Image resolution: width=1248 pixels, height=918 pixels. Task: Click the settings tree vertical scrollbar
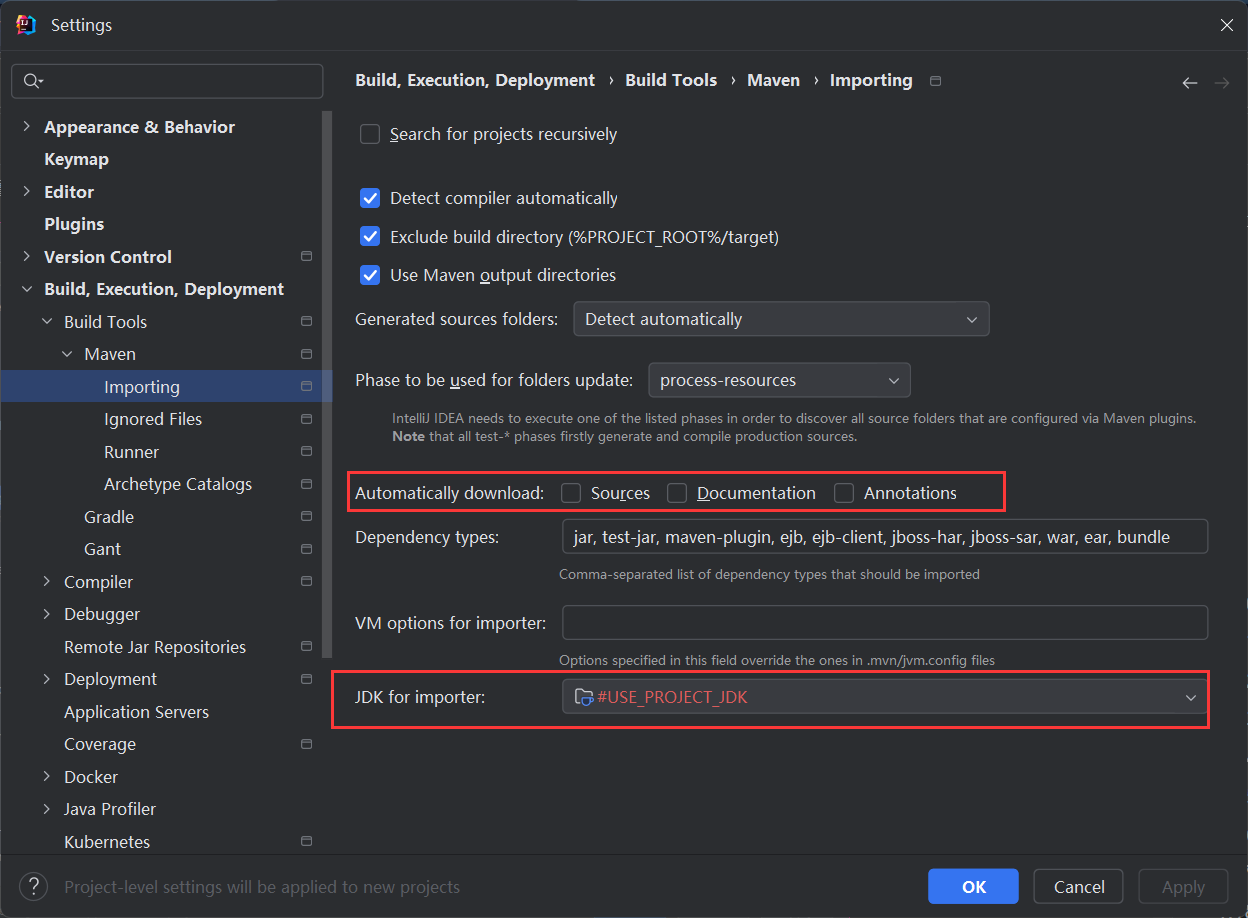(326, 384)
